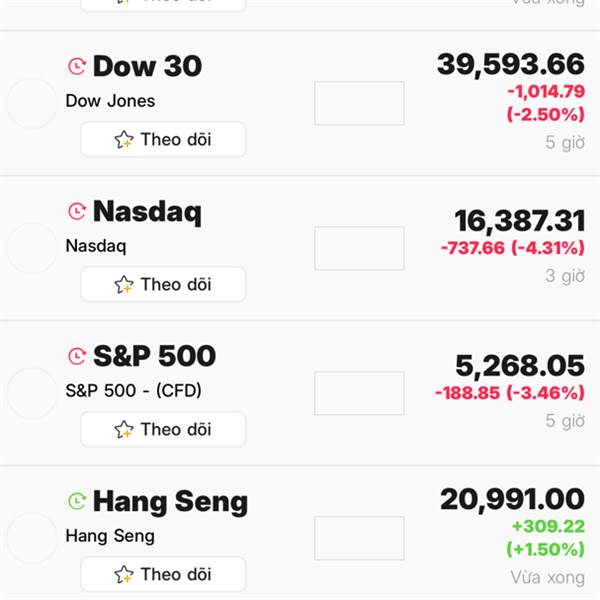Tap the round logo in the Hang Seng row
Viewport: 600px width, 600px height.
(x=32, y=538)
